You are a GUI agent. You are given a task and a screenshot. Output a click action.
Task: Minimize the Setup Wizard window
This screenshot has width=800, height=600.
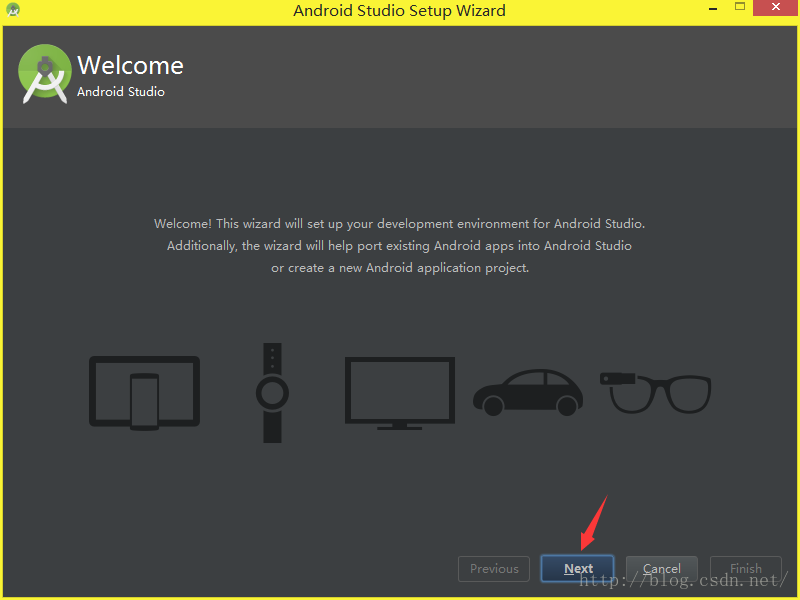[713, 9]
